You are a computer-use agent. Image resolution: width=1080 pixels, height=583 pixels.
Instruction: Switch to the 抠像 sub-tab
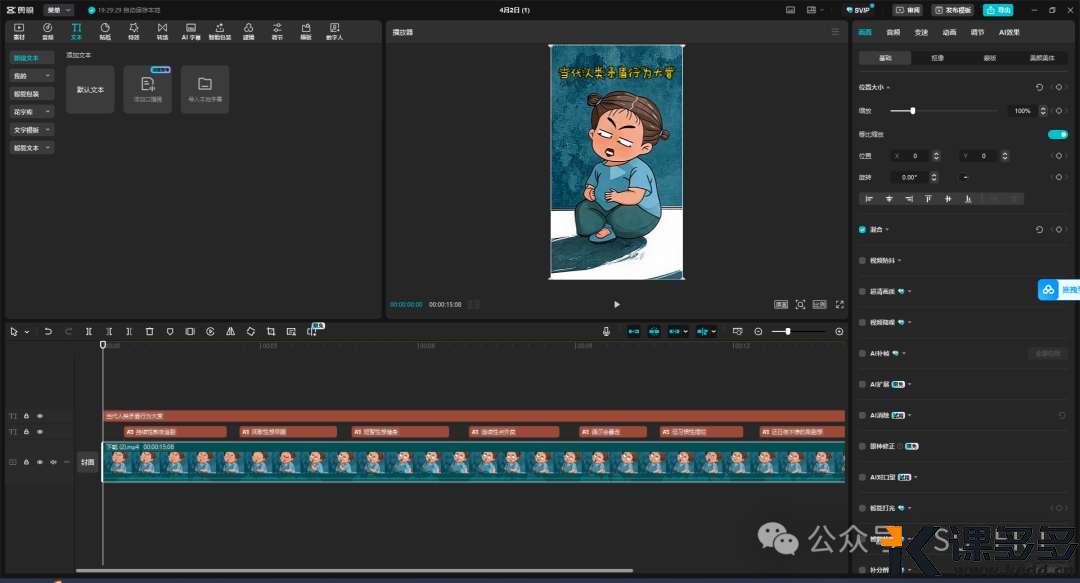coord(937,58)
